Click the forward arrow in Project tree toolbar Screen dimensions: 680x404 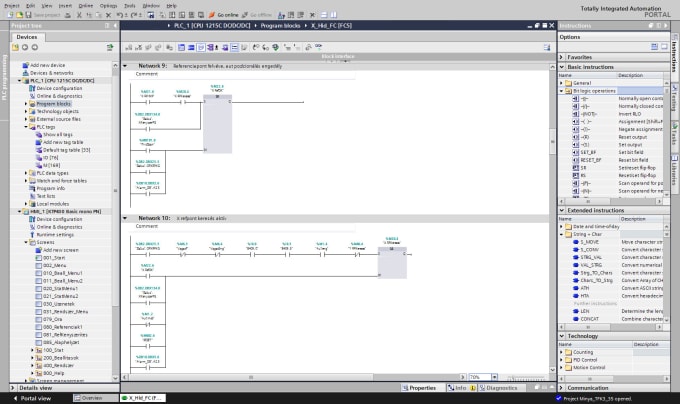[x=35, y=47]
